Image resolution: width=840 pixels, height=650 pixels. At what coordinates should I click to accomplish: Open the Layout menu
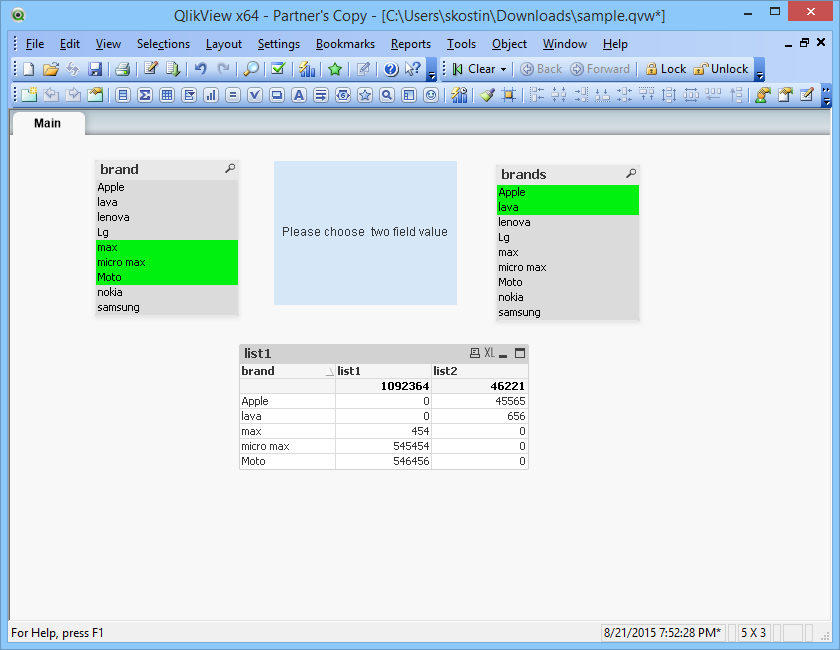pyautogui.click(x=223, y=44)
